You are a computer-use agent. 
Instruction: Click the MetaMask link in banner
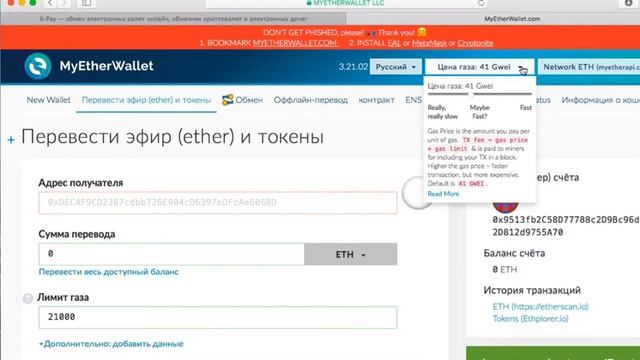pos(429,43)
